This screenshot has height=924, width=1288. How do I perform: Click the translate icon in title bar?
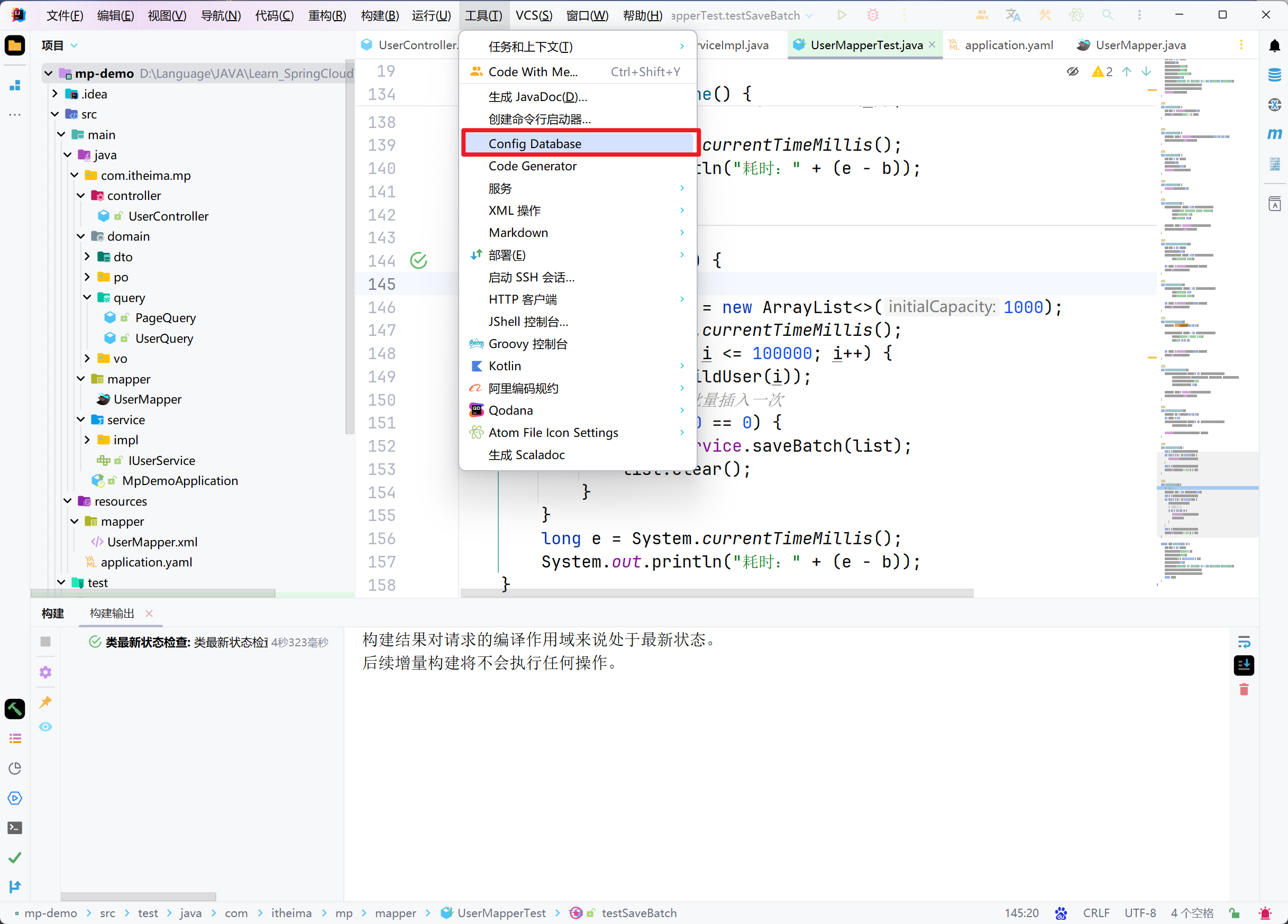[1012, 15]
